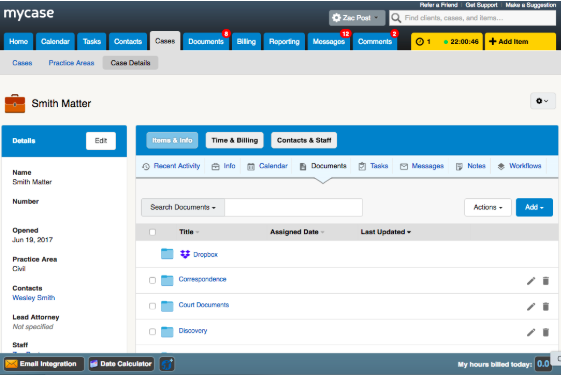The width and height of the screenshot is (563, 375).
Task: Sort by Title column
Action: pos(189,232)
